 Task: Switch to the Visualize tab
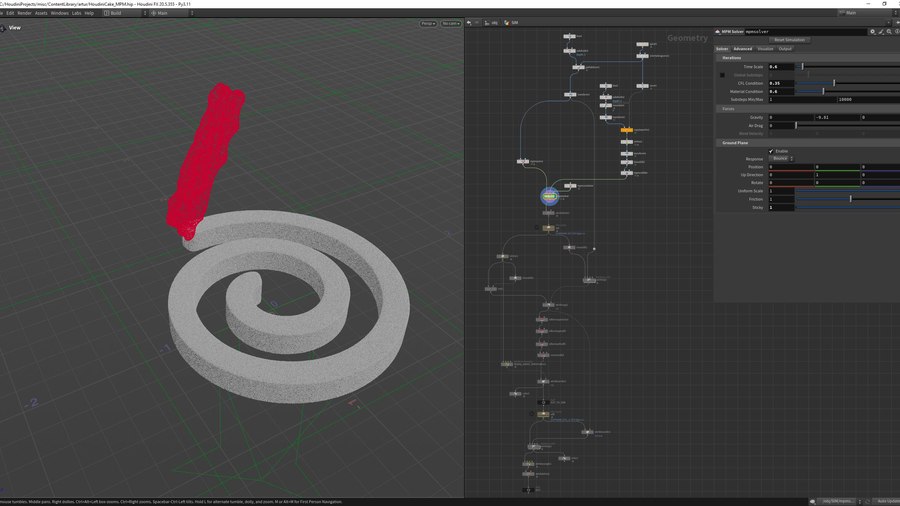click(x=765, y=48)
